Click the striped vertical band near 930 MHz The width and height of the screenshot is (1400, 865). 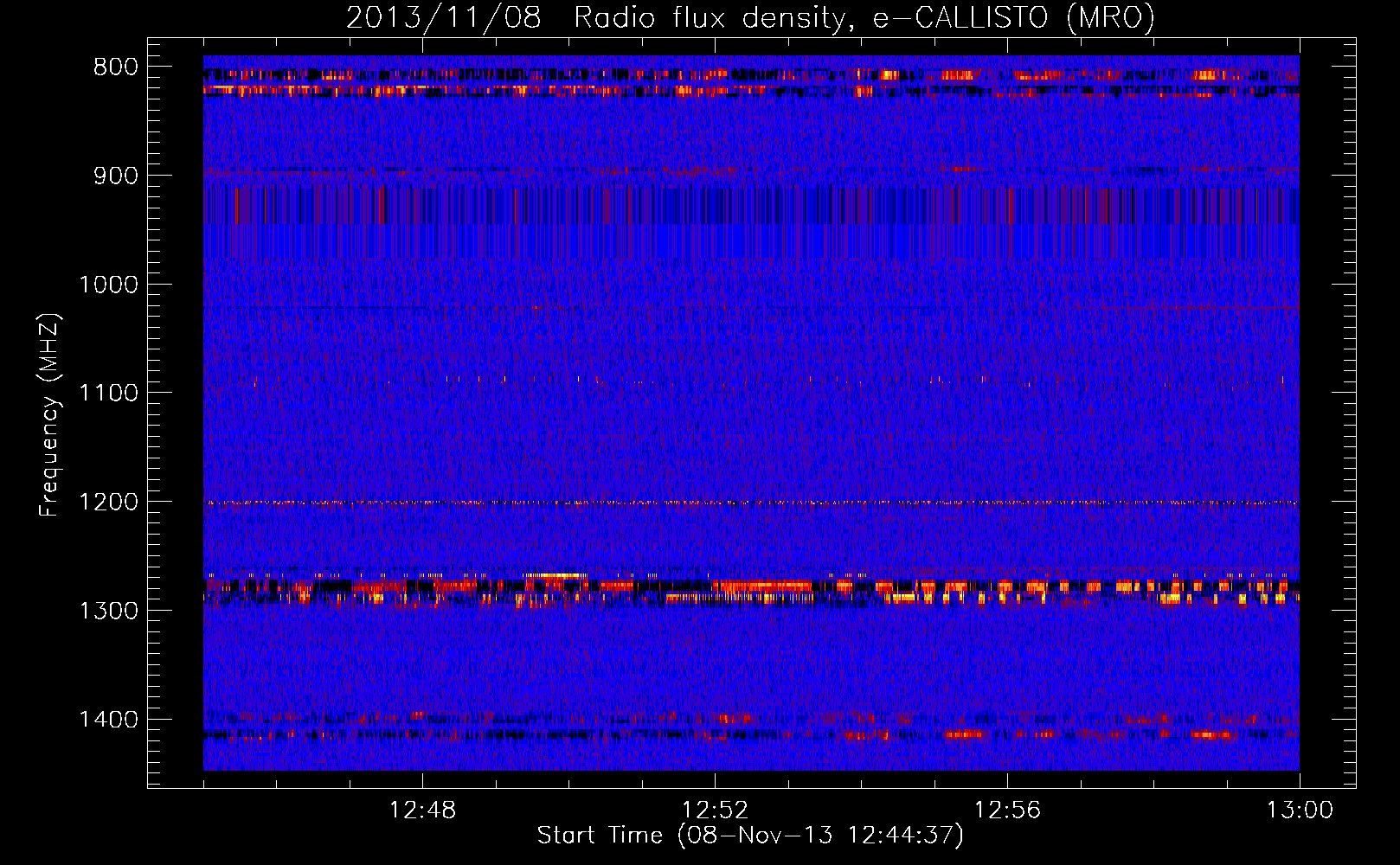(x=751, y=206)
